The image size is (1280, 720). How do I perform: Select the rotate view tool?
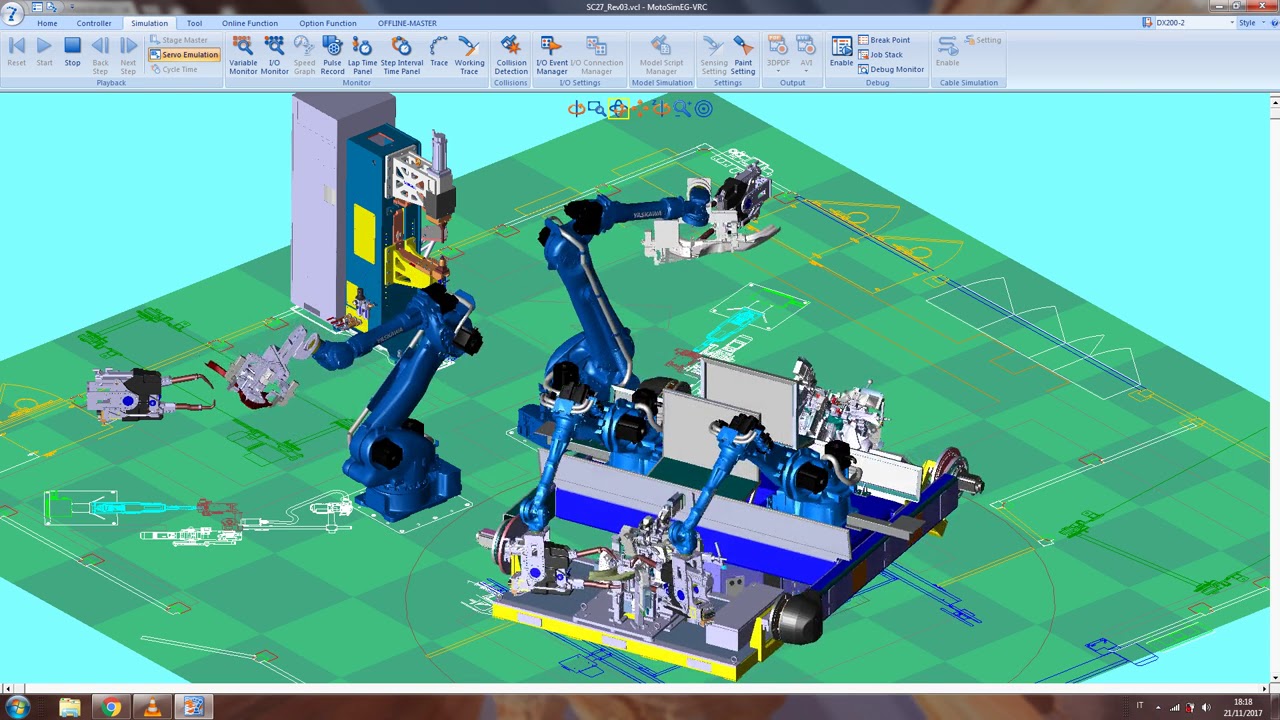[576, 108]
